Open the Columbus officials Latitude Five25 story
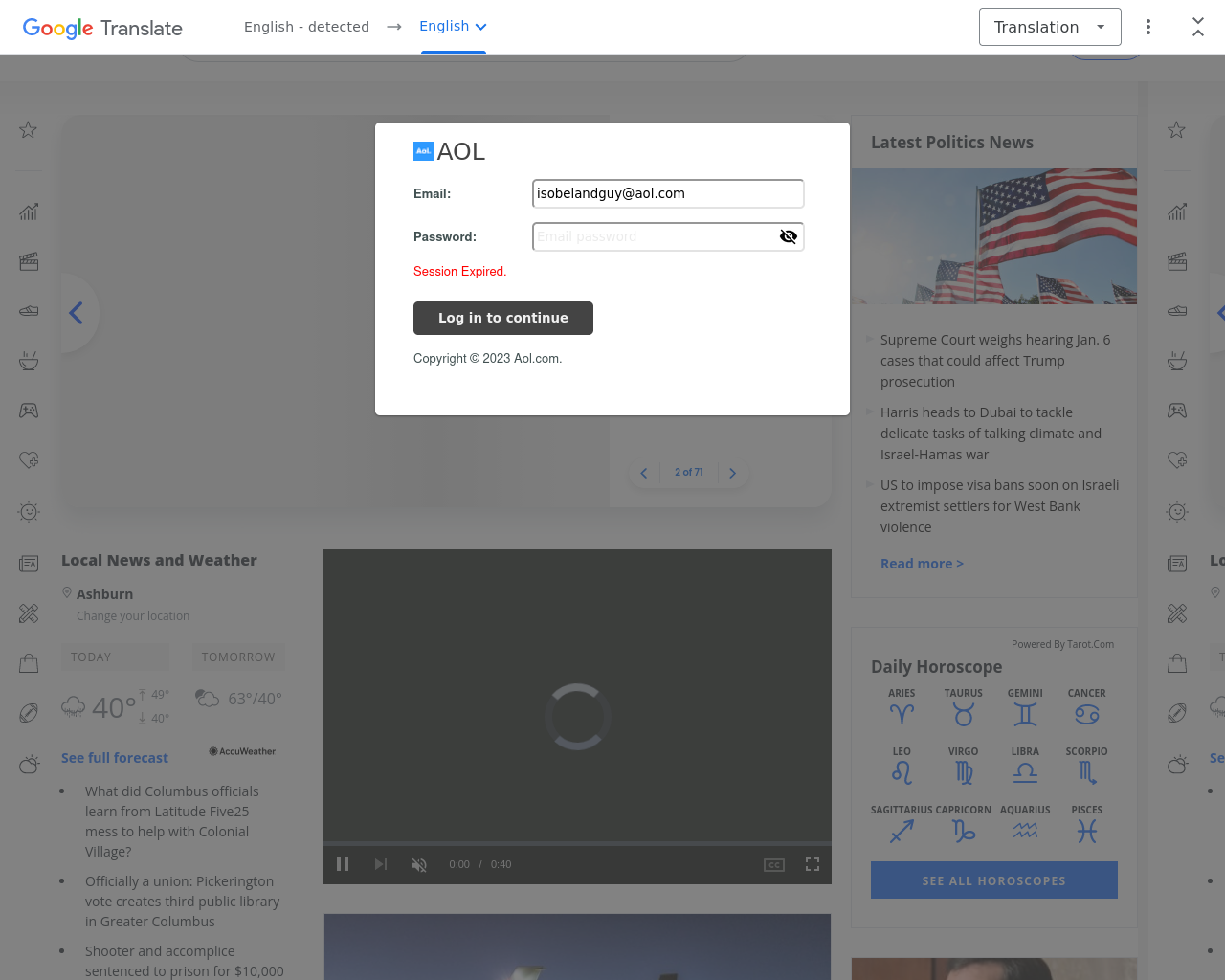Image resolution: width=1225 pixels, height=980 pixels. [x=172, y=821]
